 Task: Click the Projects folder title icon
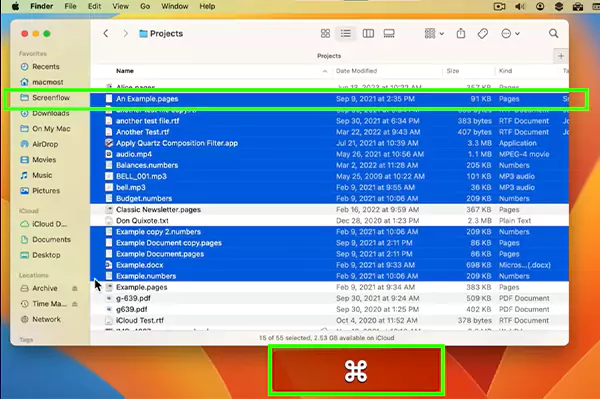click(143, 34)
